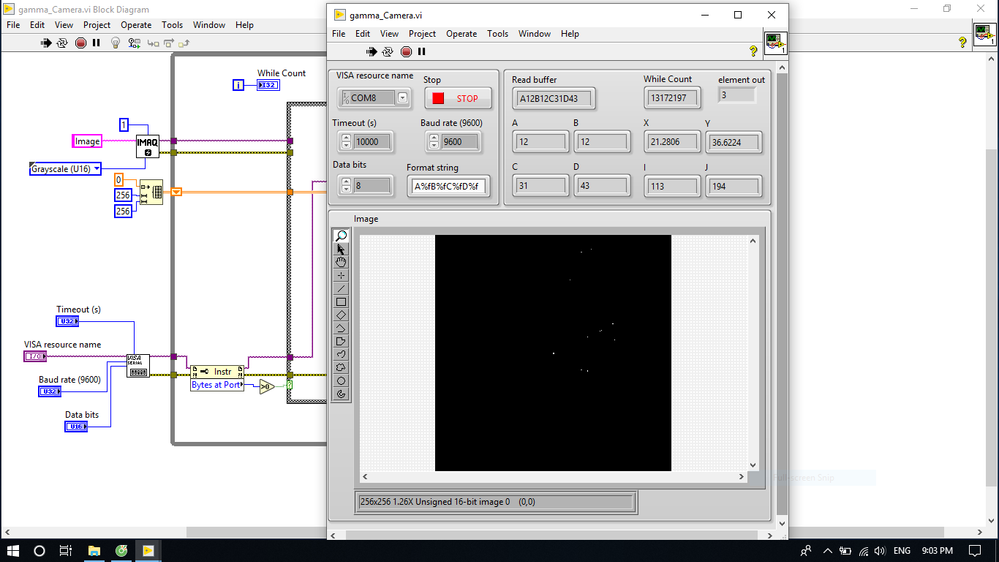Select the Broken Line tool
This screenshot has width=999, height=562.
click(341, 328)
